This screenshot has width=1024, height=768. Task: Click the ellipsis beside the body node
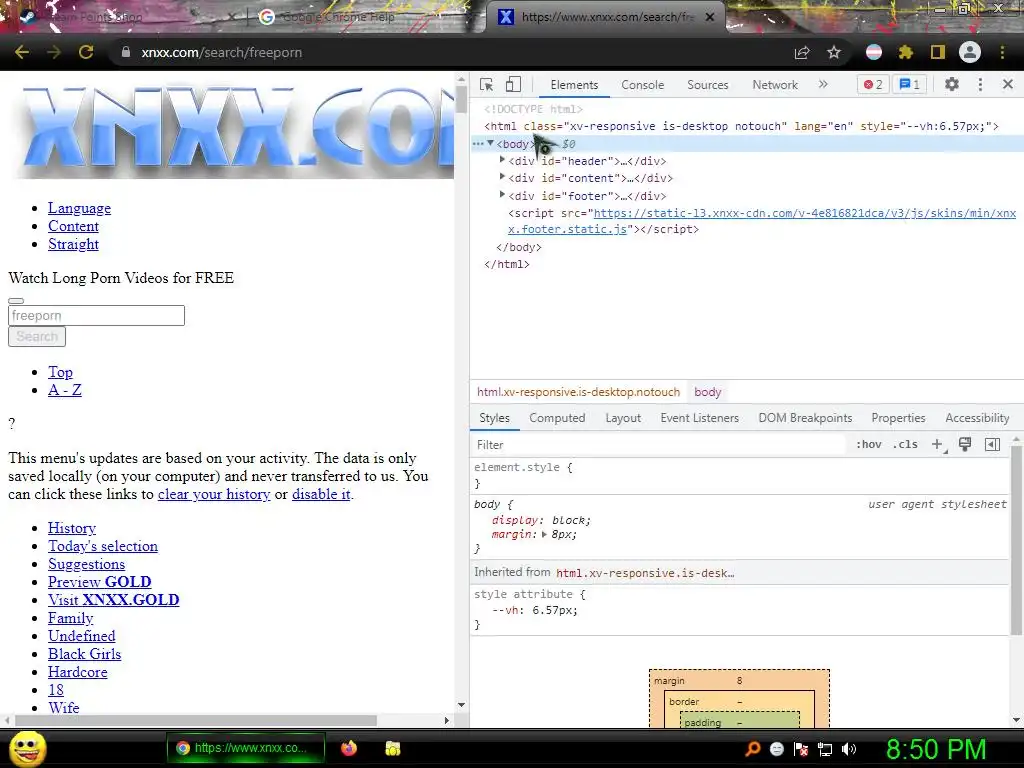(x=478, y=144)
